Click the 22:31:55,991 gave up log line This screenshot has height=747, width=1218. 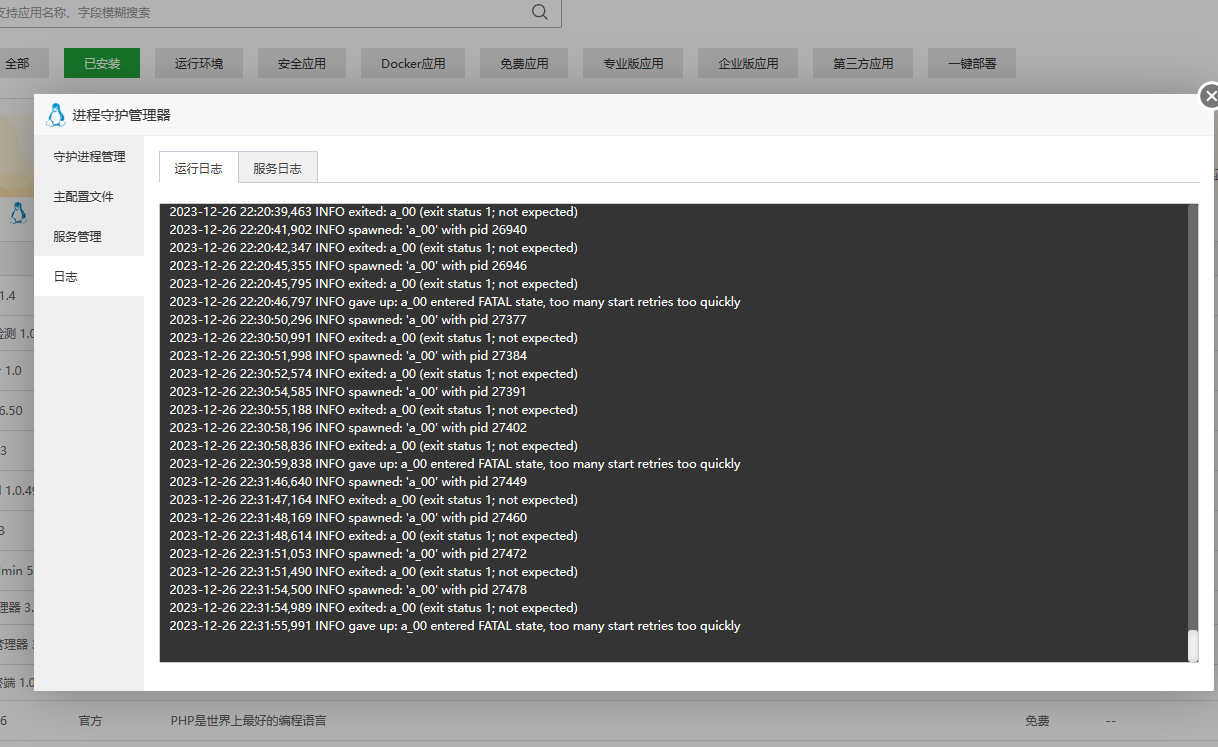click(455, 626)
